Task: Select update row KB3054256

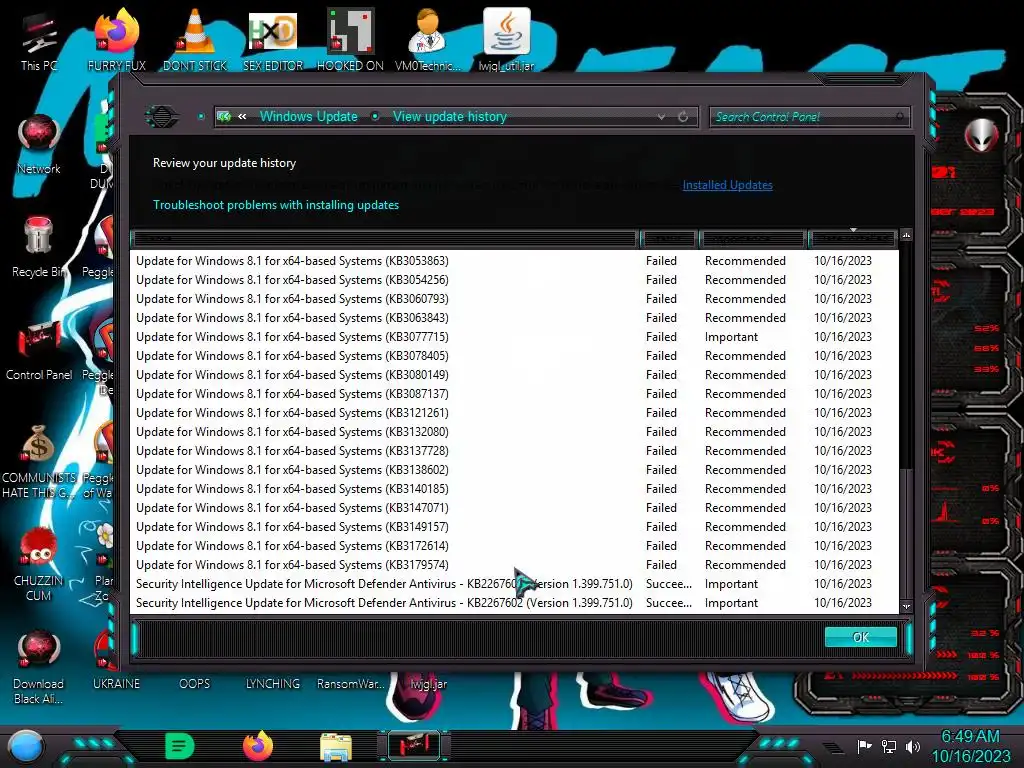Action: 514,280
